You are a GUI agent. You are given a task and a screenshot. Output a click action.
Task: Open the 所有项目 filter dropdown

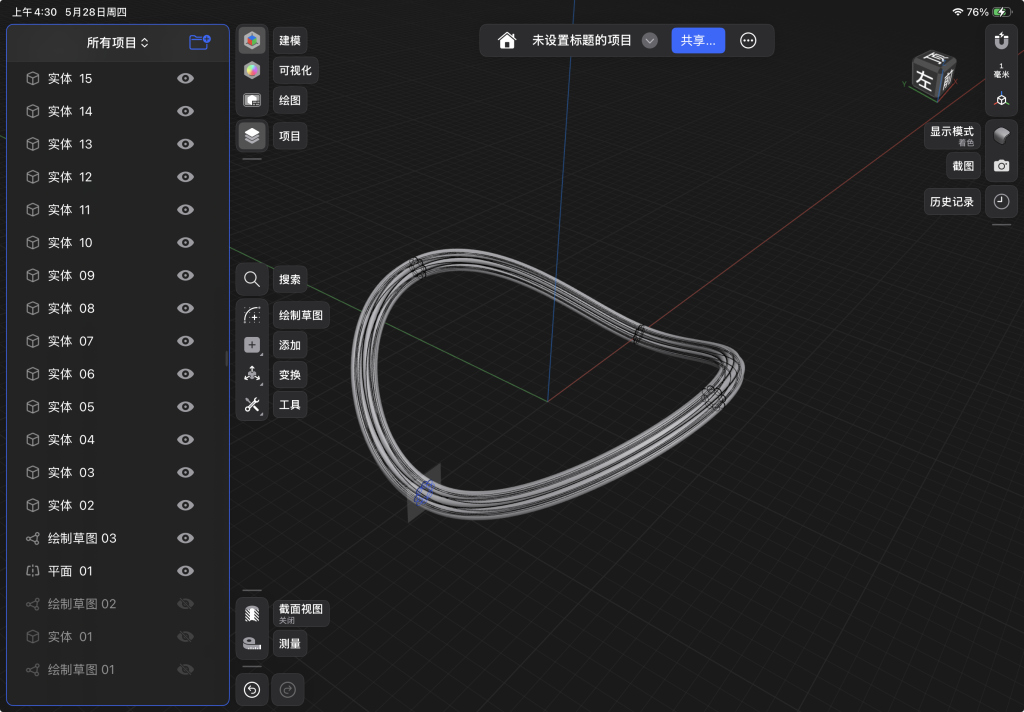click(118, 42)
